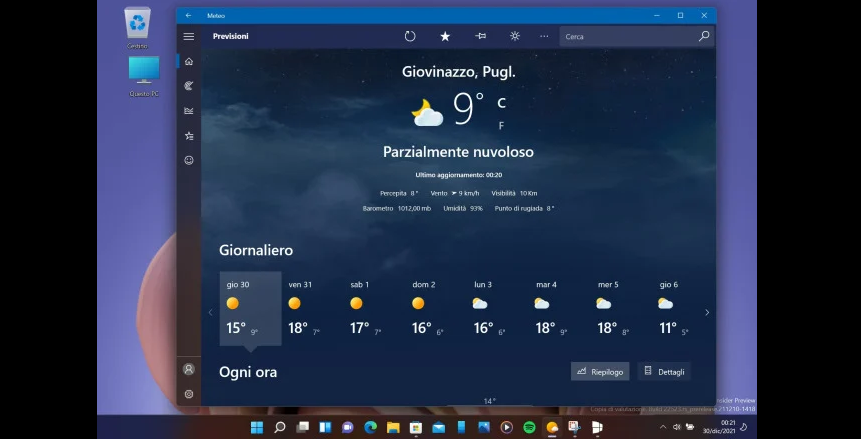Add Giovinazzo to favorites with the star icon
Viewport: 861px width, 439px height.
pos(445,36)
